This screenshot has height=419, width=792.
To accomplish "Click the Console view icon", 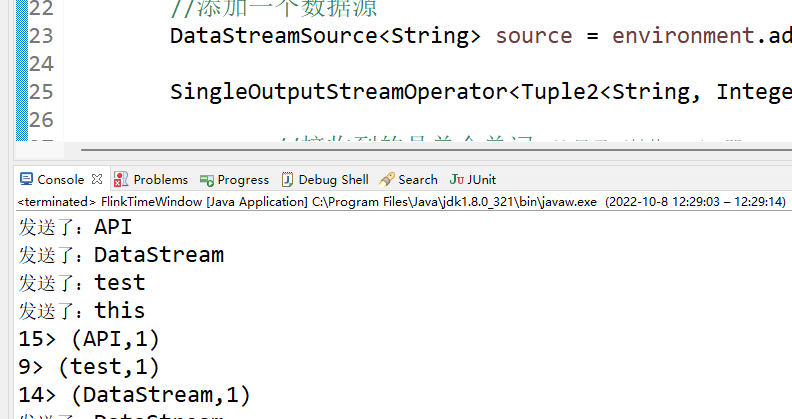I will coord(26,180).
